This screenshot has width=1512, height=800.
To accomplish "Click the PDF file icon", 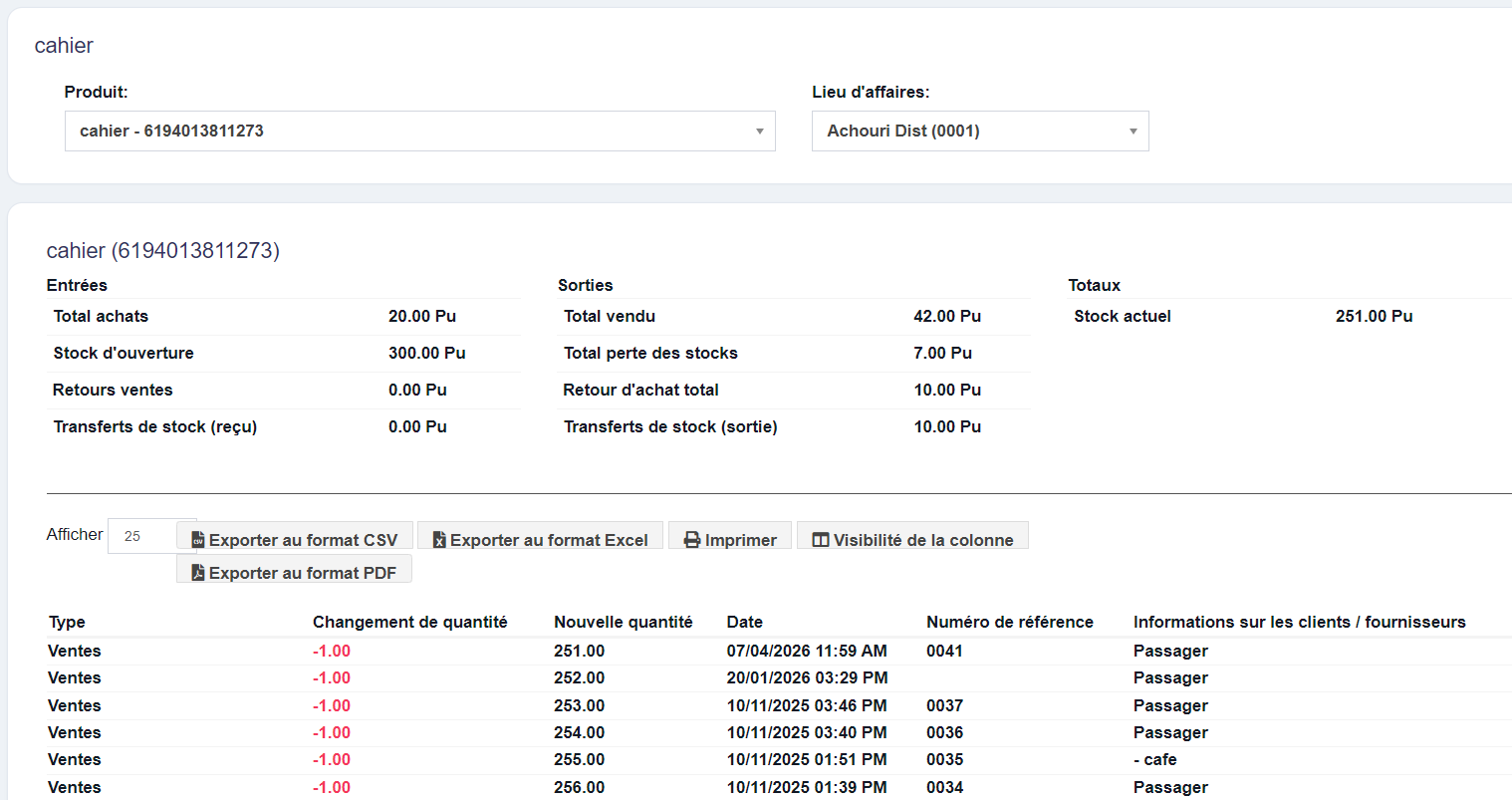I will coord(198,573).
